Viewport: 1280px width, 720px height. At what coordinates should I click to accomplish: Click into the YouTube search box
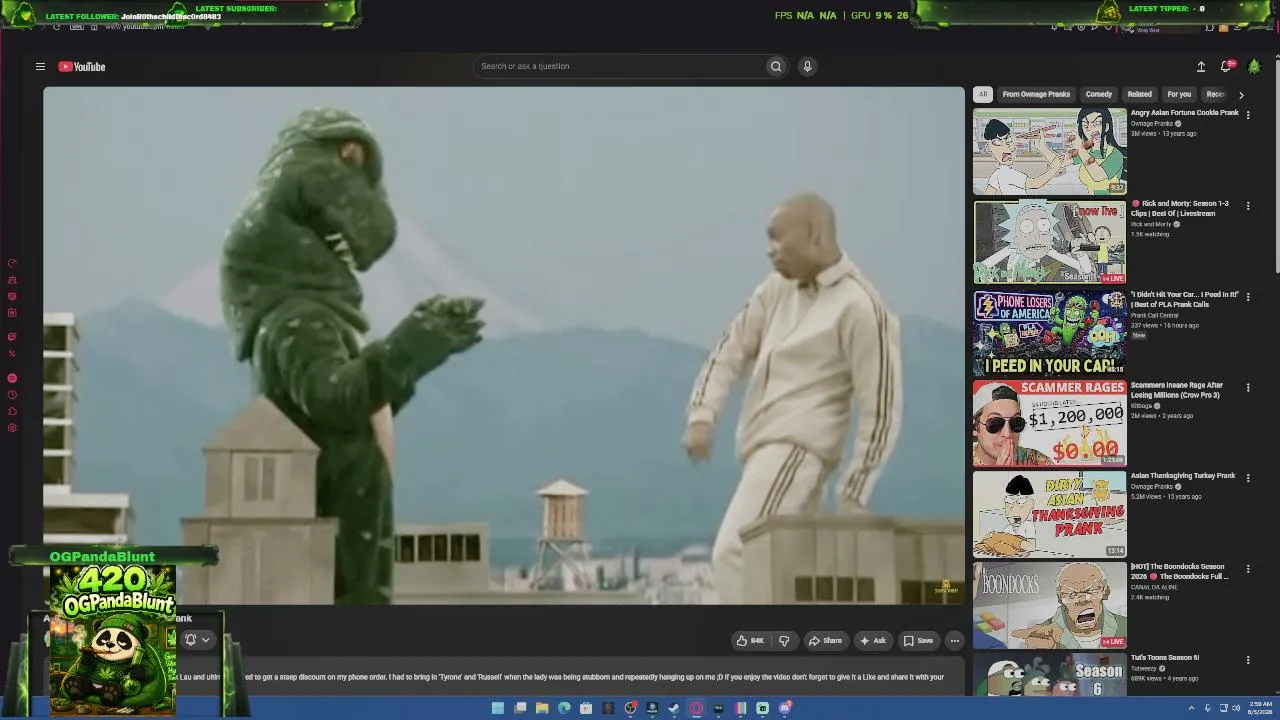pyautogui.click(x=620, y=66)
